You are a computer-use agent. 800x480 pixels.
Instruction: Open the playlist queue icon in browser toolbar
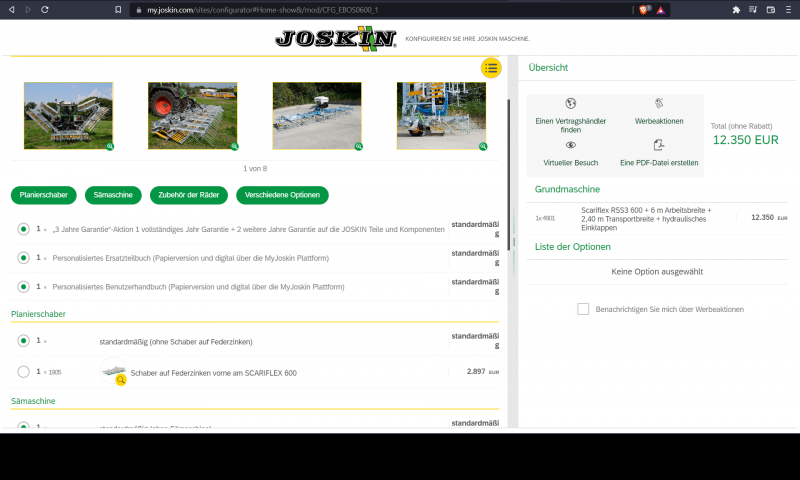click(753, 10)
